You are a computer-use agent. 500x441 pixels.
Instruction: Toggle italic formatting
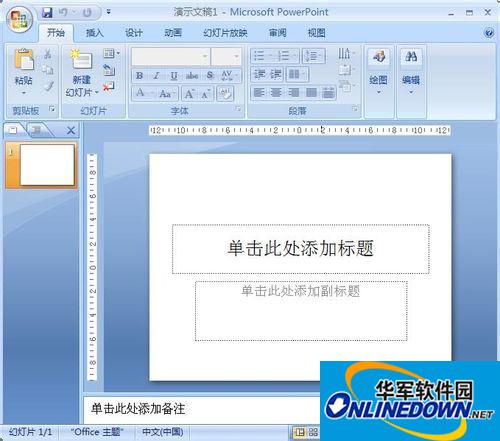(156, 76)
